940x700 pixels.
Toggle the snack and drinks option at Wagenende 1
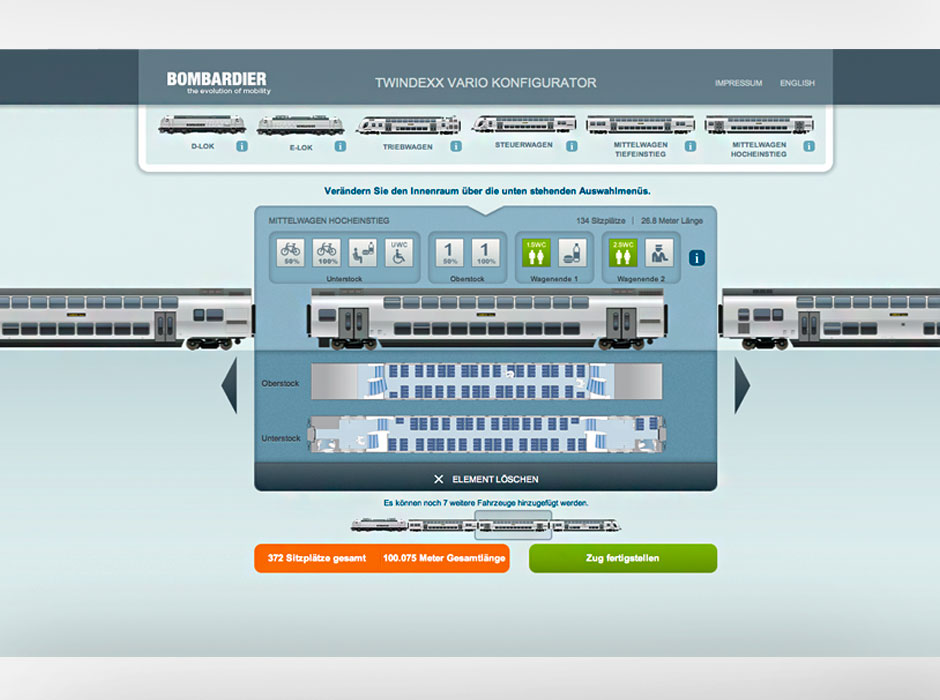pos(573,252)
